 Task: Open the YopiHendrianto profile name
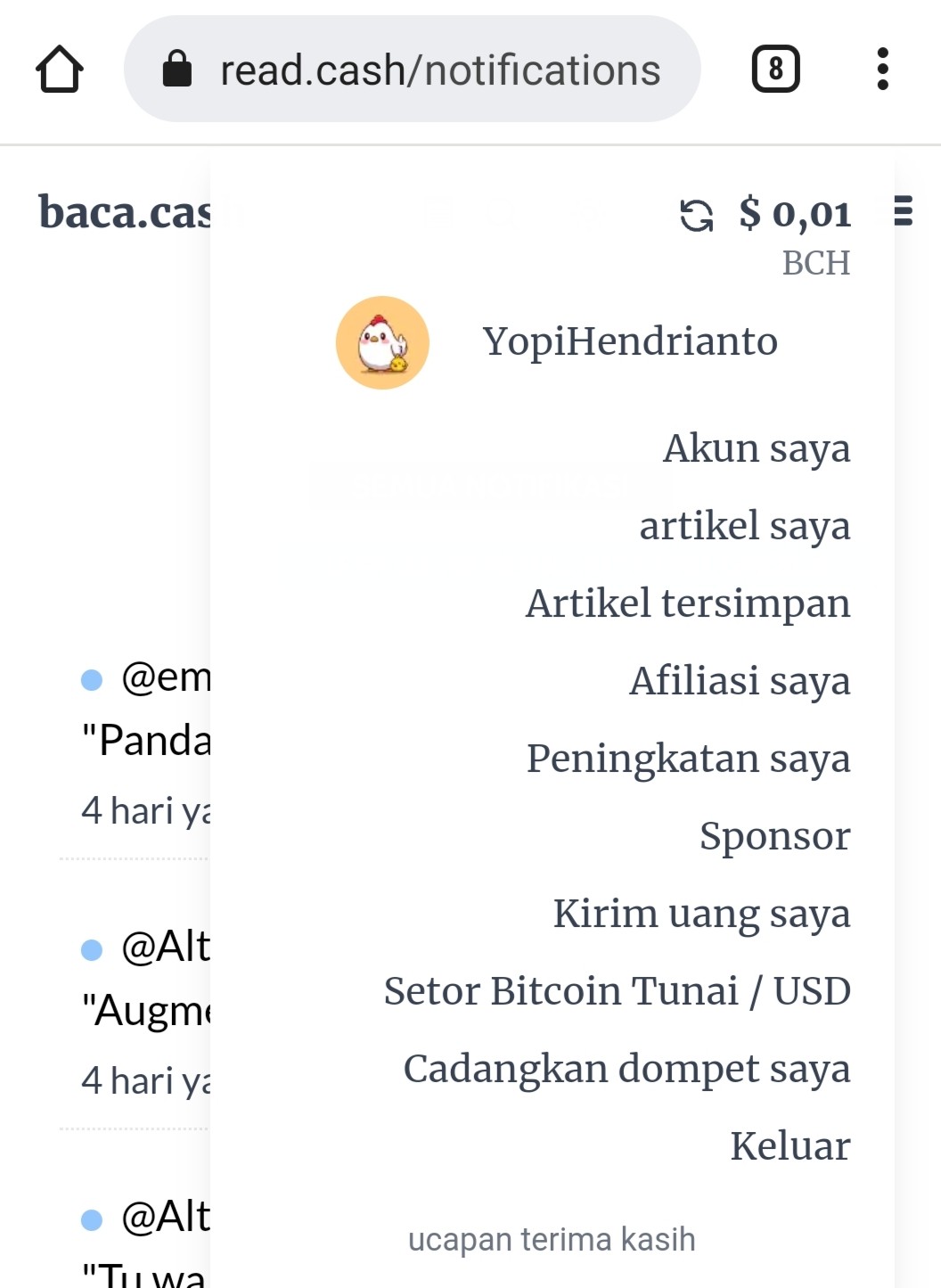coord(630,341)
